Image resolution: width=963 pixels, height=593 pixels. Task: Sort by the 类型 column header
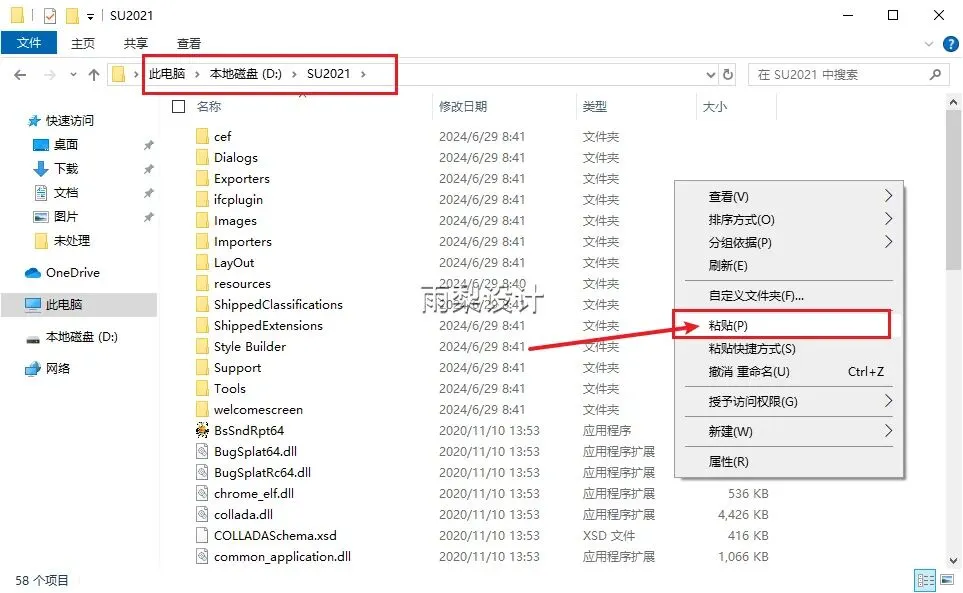coord(595,107)
